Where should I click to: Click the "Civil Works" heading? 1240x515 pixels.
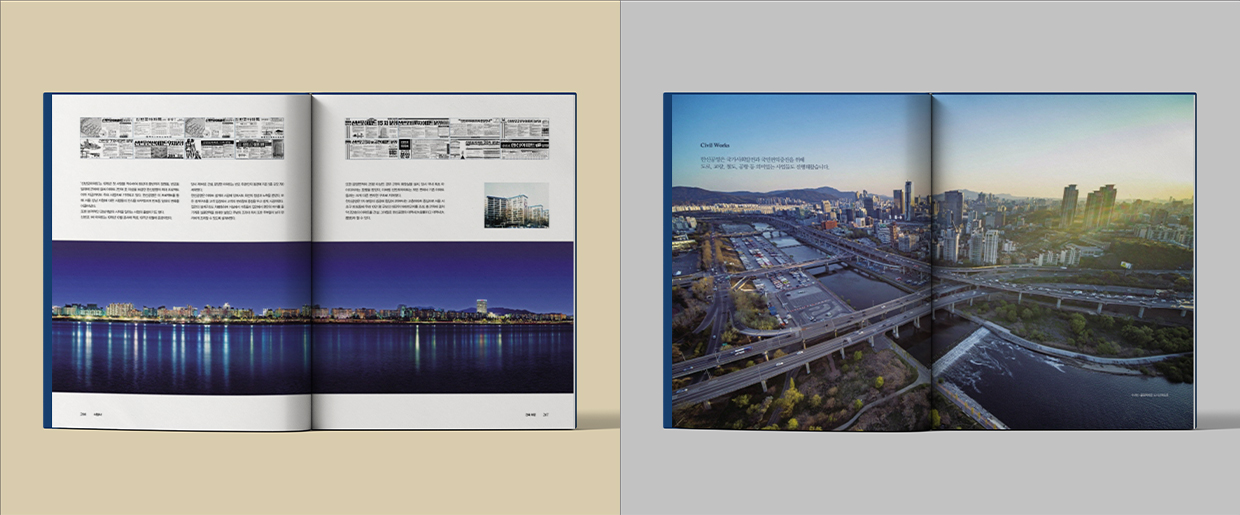714,145
